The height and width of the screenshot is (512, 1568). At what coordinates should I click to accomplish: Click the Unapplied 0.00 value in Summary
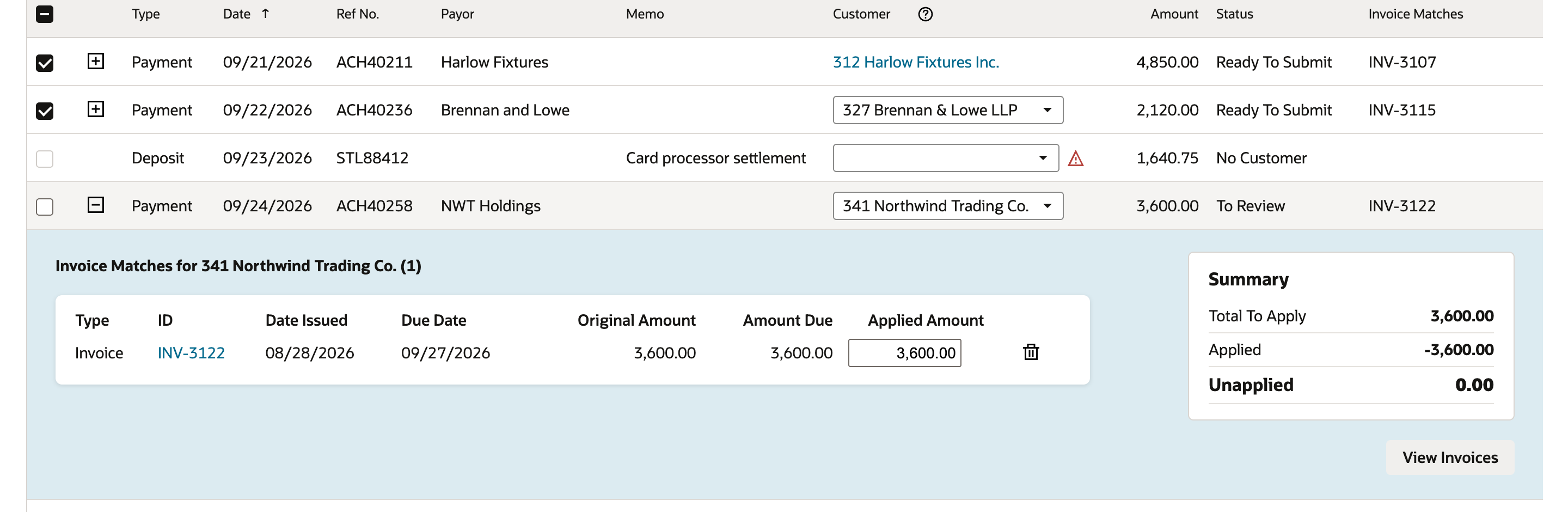[x=1474, y=386]
